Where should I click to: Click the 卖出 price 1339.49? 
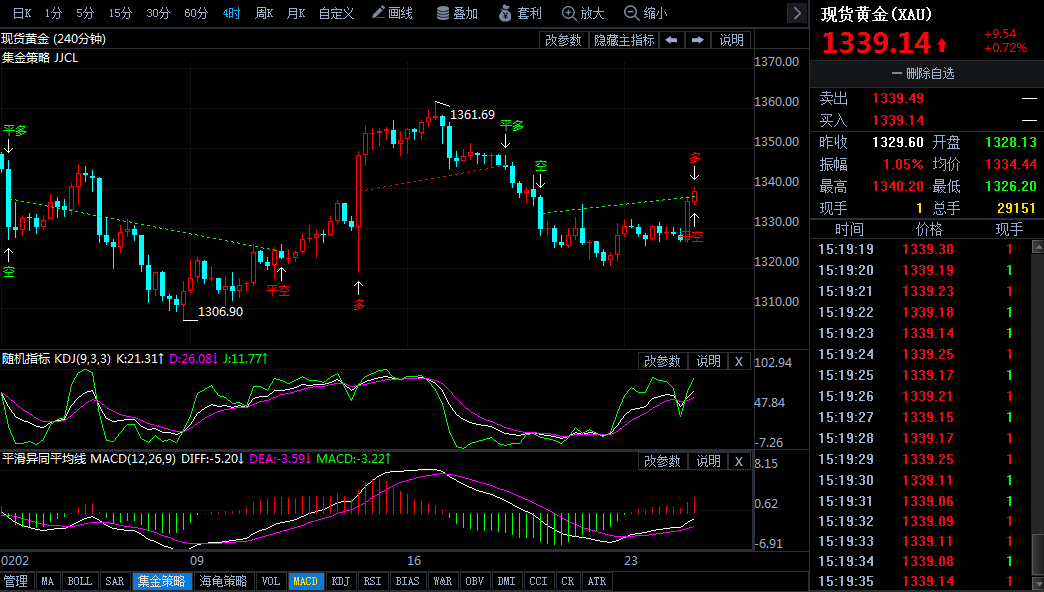tap(898, 99)
